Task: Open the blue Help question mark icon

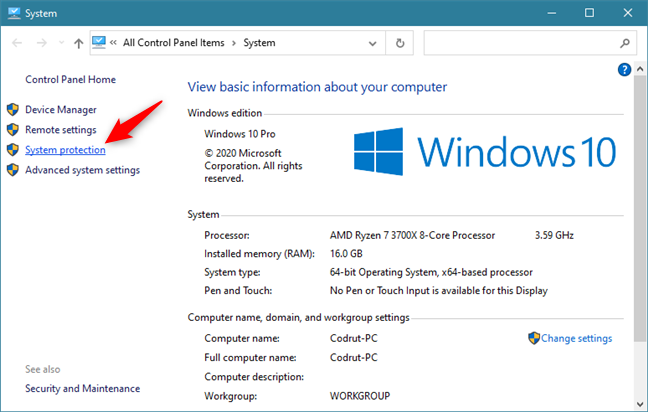Action: coord(625,69)
